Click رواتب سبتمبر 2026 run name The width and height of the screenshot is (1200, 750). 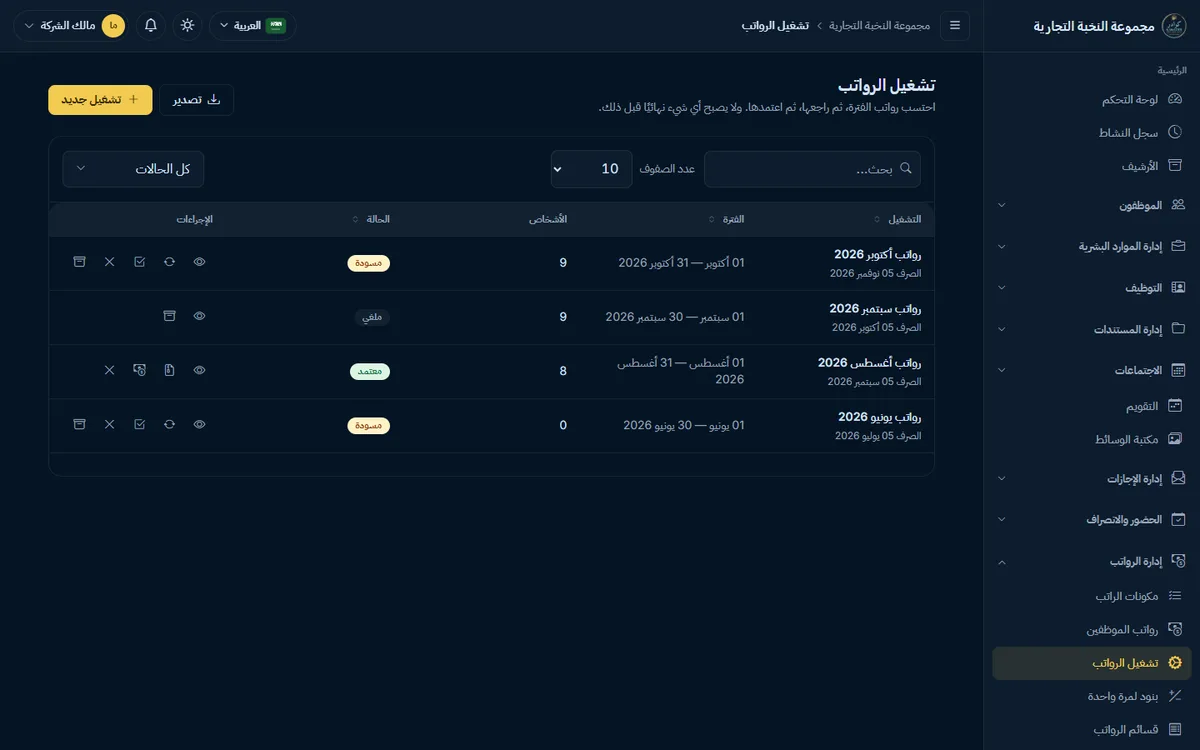875,309
